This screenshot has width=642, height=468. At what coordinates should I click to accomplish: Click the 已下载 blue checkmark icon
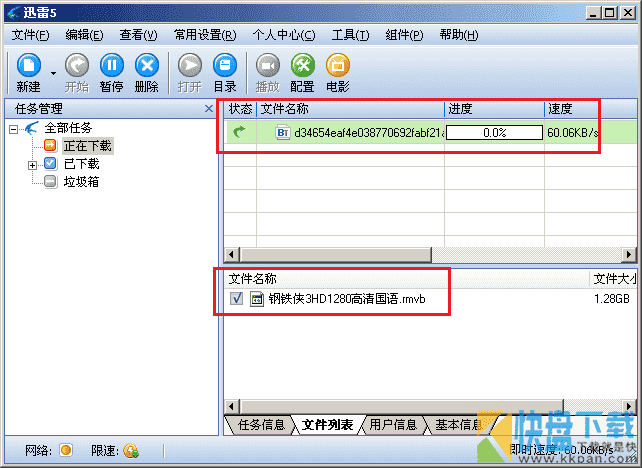[50, 163]
